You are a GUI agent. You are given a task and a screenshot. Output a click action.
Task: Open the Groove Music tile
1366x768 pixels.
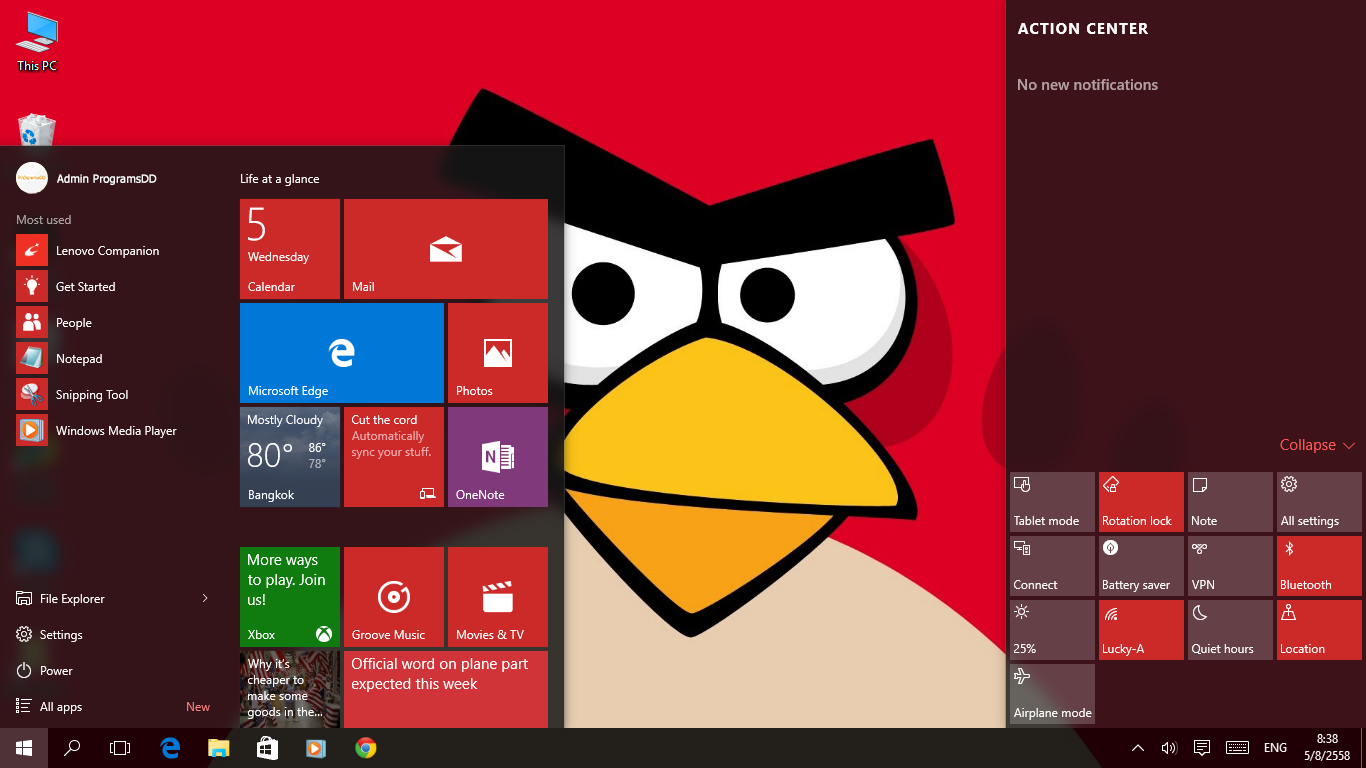click(x=393, y=597)
